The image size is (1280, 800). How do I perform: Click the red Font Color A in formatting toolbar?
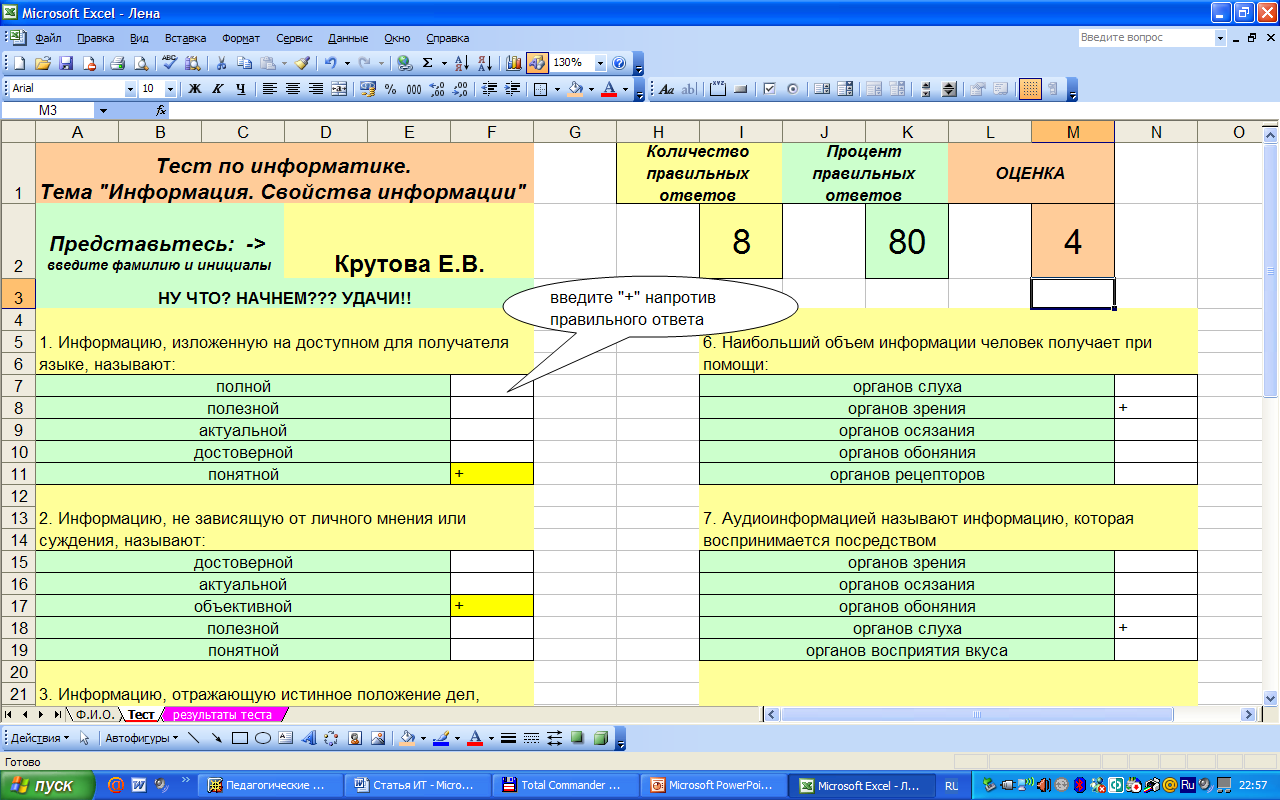[x=608, y=89]
